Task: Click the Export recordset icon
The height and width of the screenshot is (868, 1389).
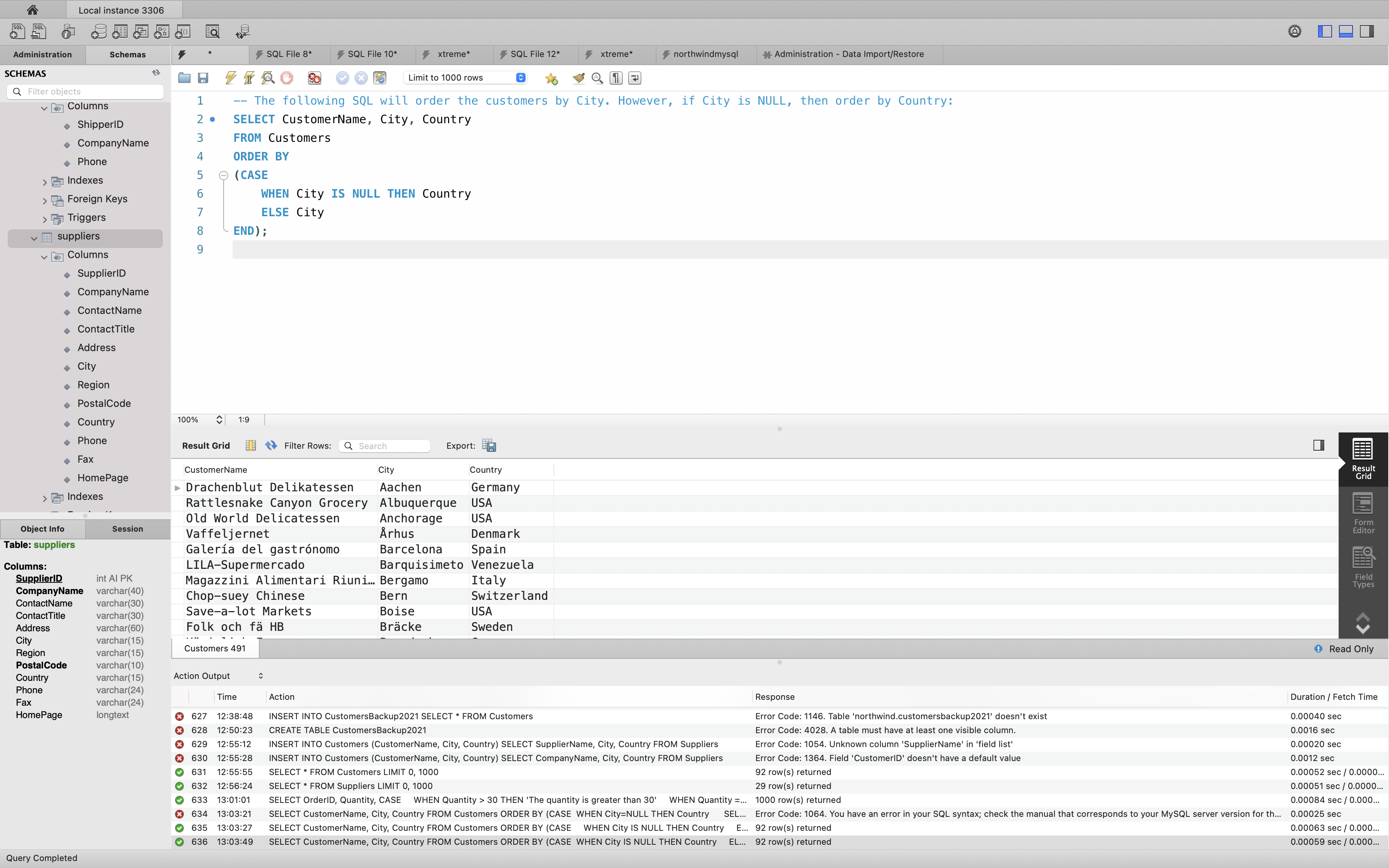Action: tap(489, 446)
